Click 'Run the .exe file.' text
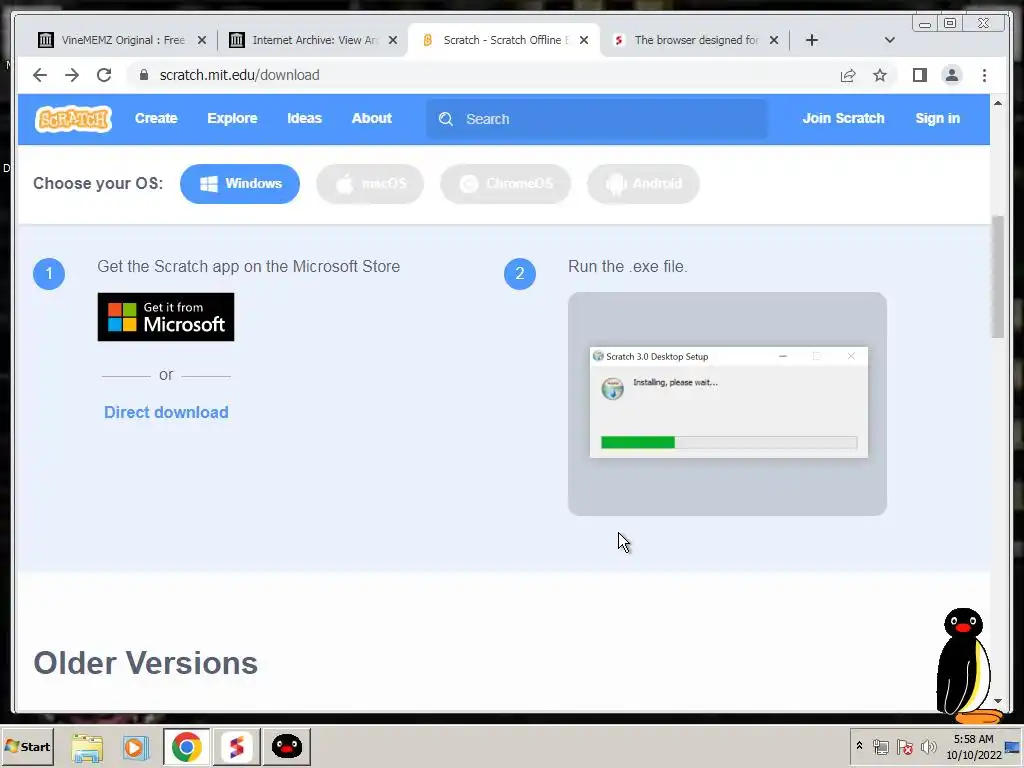The image size is (1024, 768). pos(628,267)
